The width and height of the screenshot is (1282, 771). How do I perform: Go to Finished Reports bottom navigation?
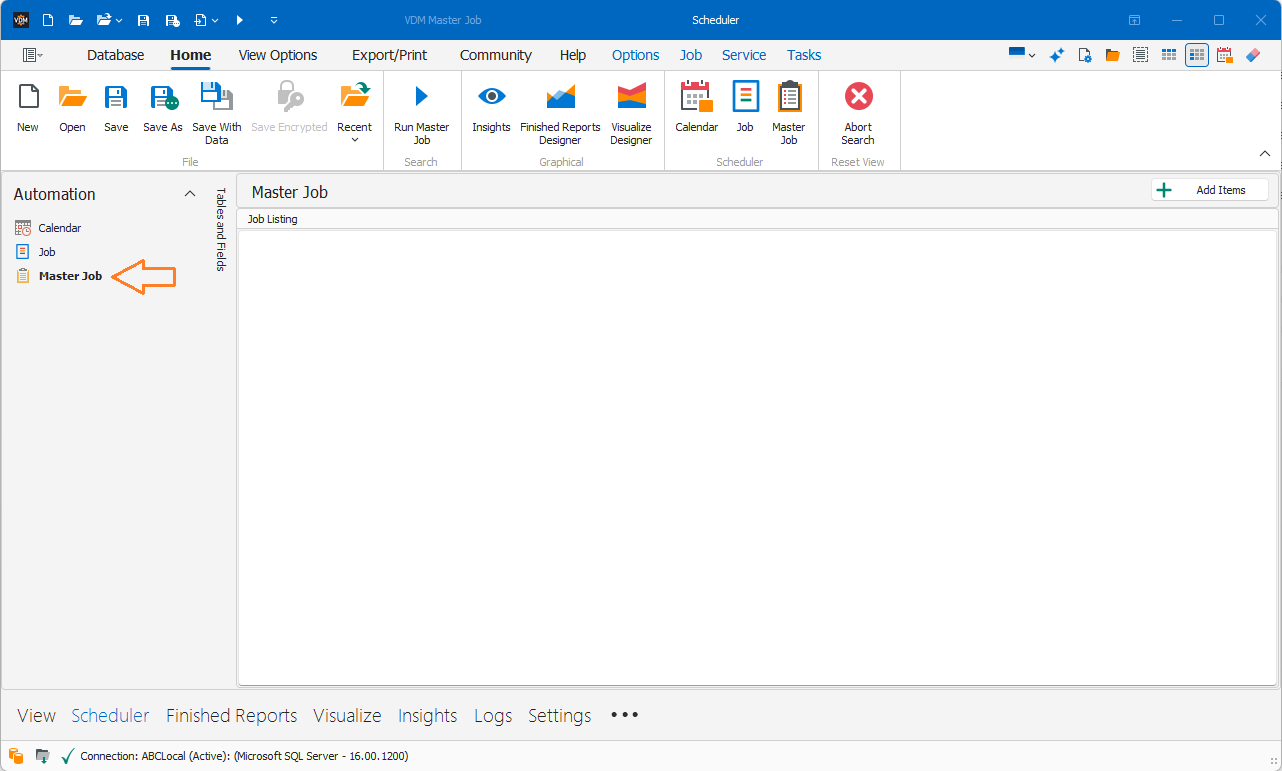tap(231, 715)
